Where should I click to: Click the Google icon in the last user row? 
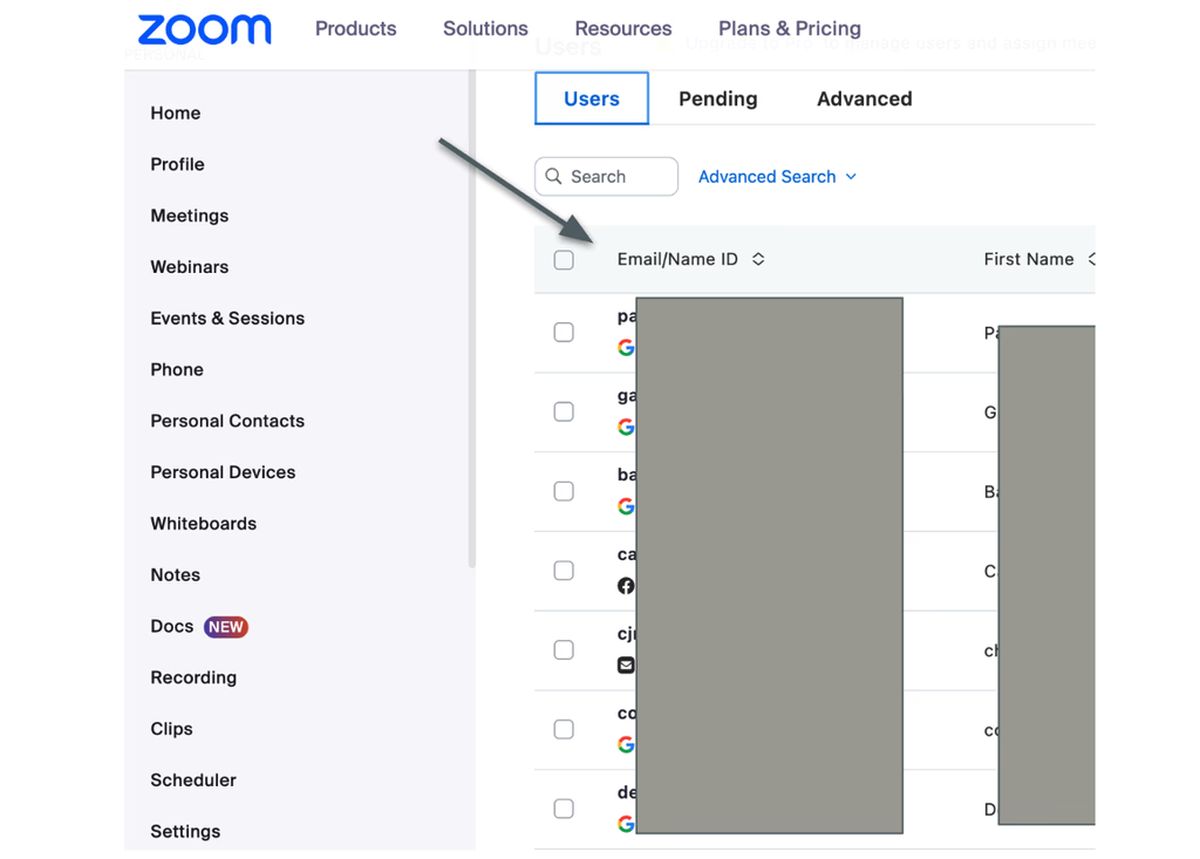[626, 824]
